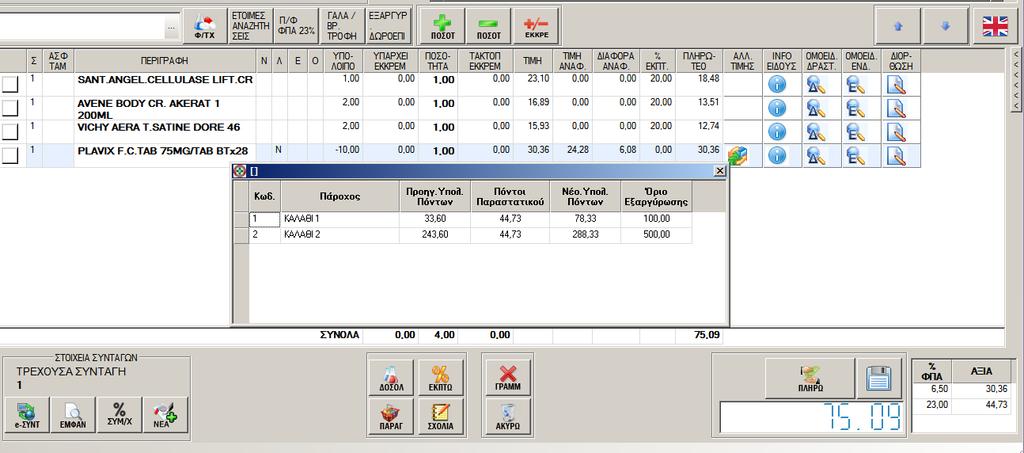Open correction for AVENE BODY row
This screenshot has height=453, width=1024.
896,108
